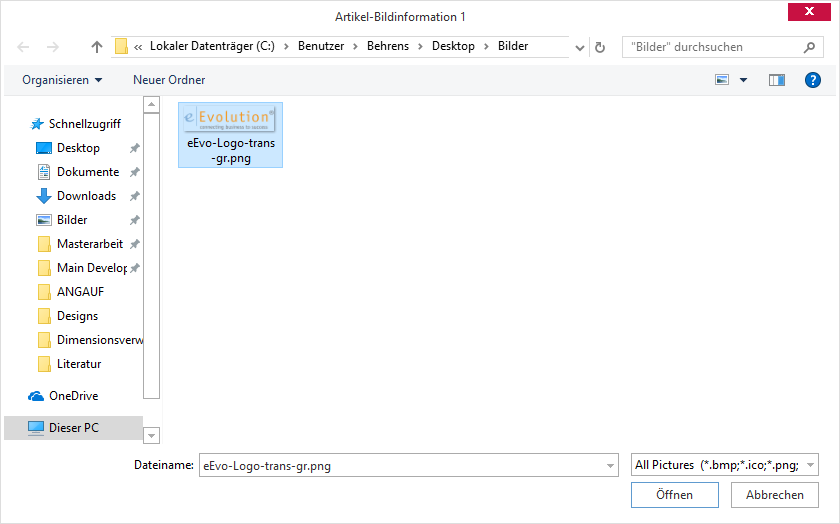Go back with the left arrow
Viewport: 840px width, 524px height.
pyautogui.click(x=24, y=47)
